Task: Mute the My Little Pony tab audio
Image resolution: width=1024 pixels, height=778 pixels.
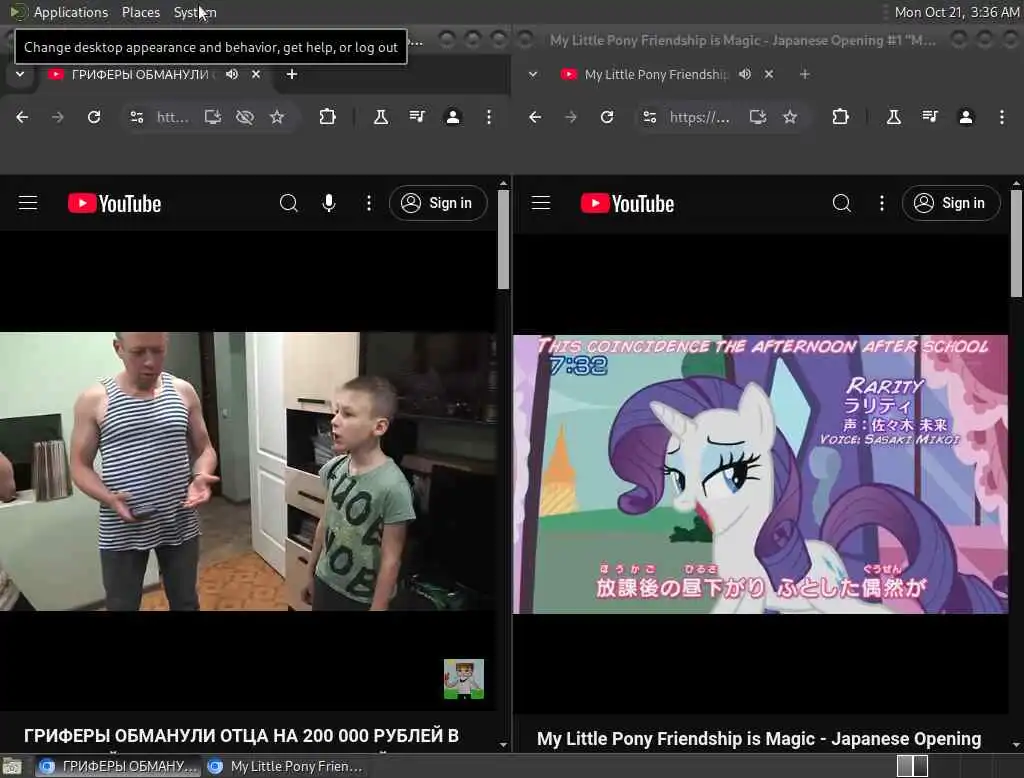Action: tap(745, 74)
